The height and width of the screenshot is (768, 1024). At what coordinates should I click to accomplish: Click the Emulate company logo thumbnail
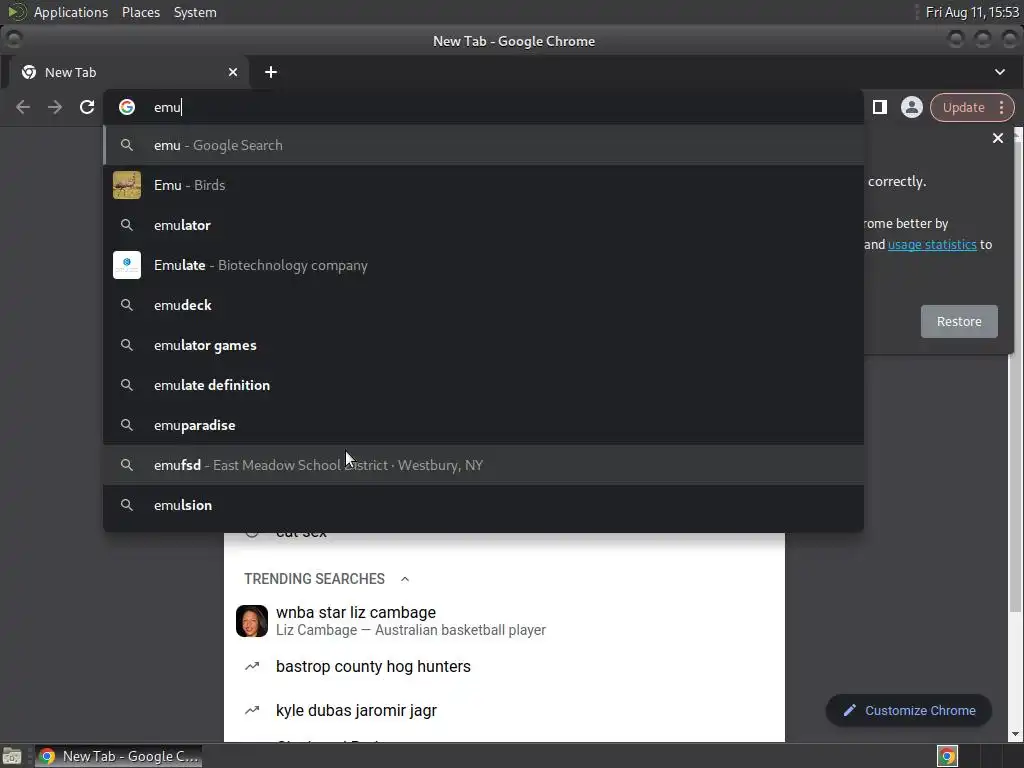pos(127,265)
